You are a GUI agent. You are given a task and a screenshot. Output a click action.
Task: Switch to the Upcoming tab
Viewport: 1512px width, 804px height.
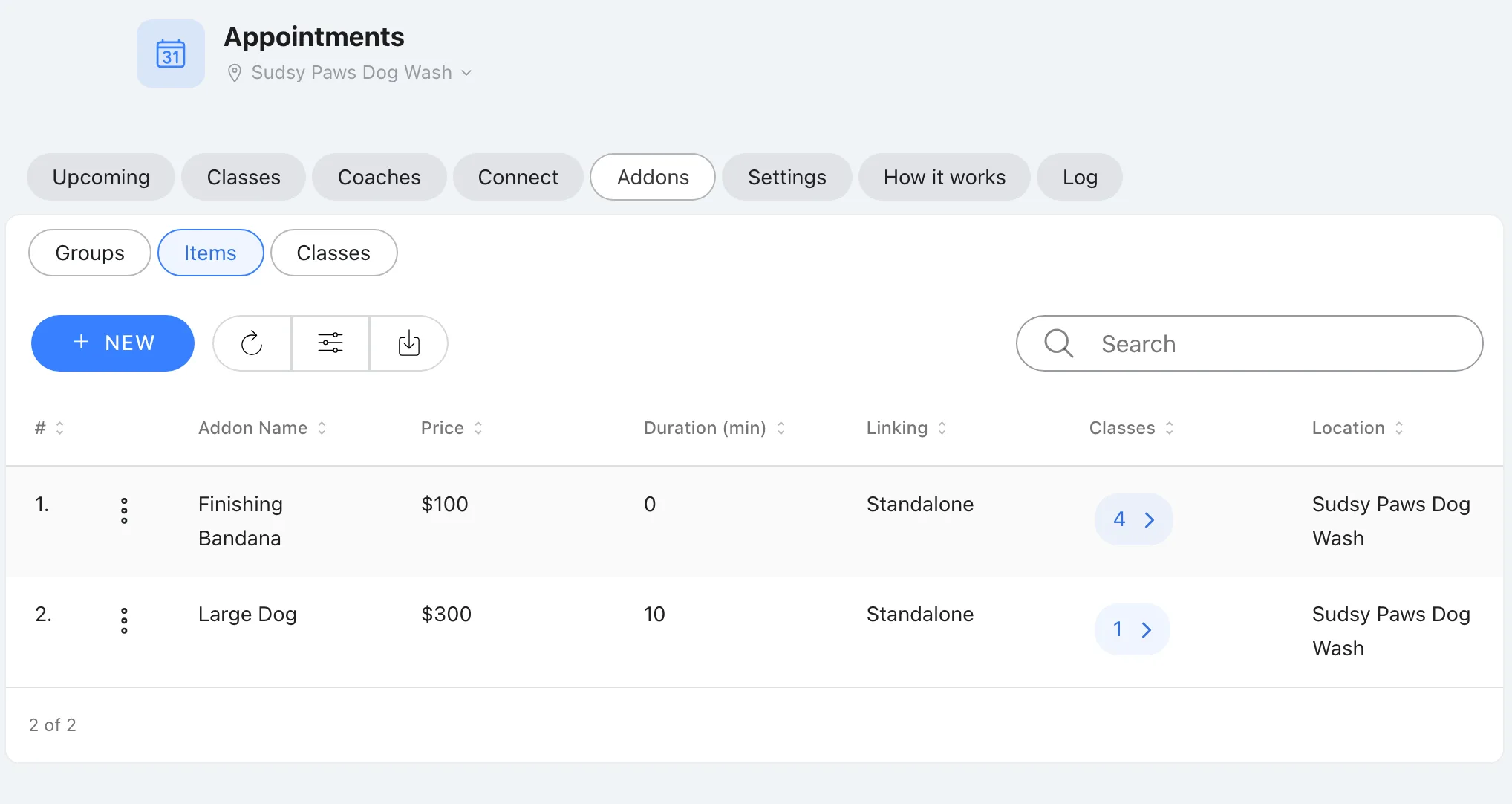click(101, 177)
